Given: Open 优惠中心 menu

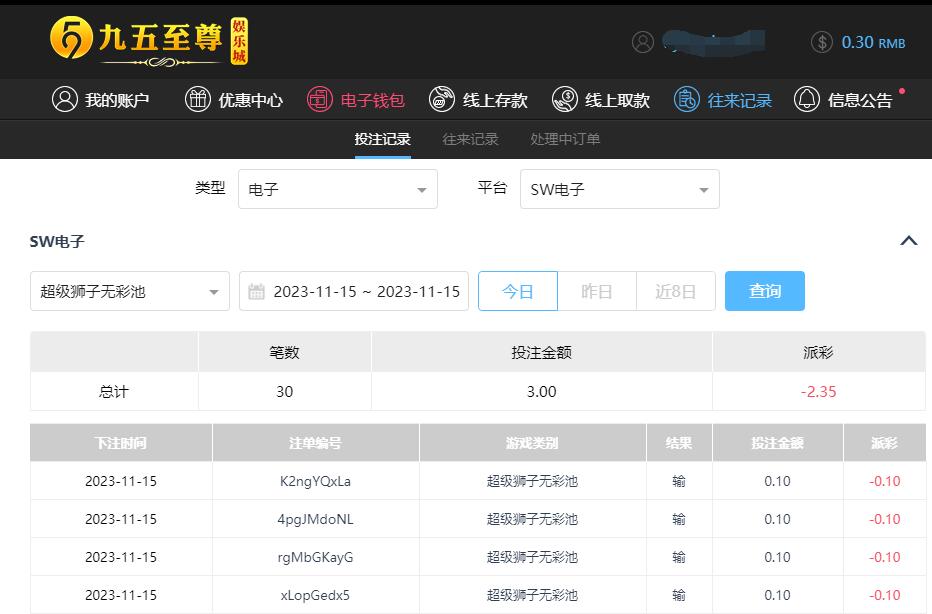Looking at the screenshot, I should click(x=234, y=99).
